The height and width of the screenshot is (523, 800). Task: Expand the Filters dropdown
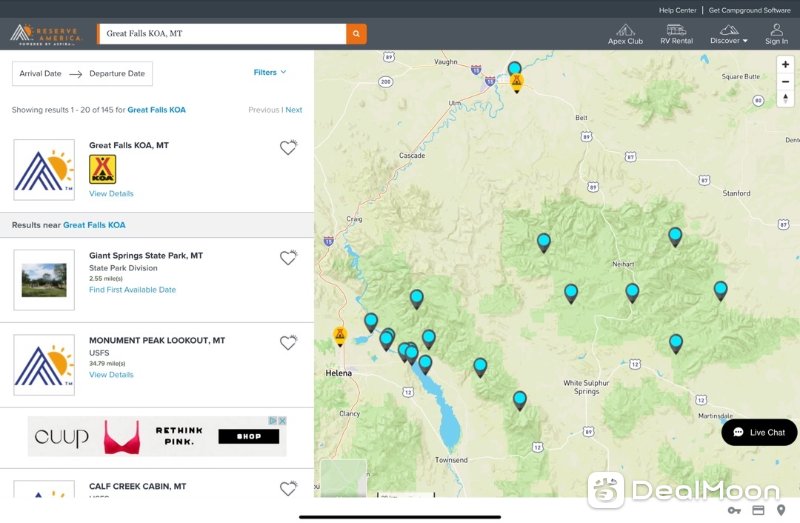(x=270, y=72)
